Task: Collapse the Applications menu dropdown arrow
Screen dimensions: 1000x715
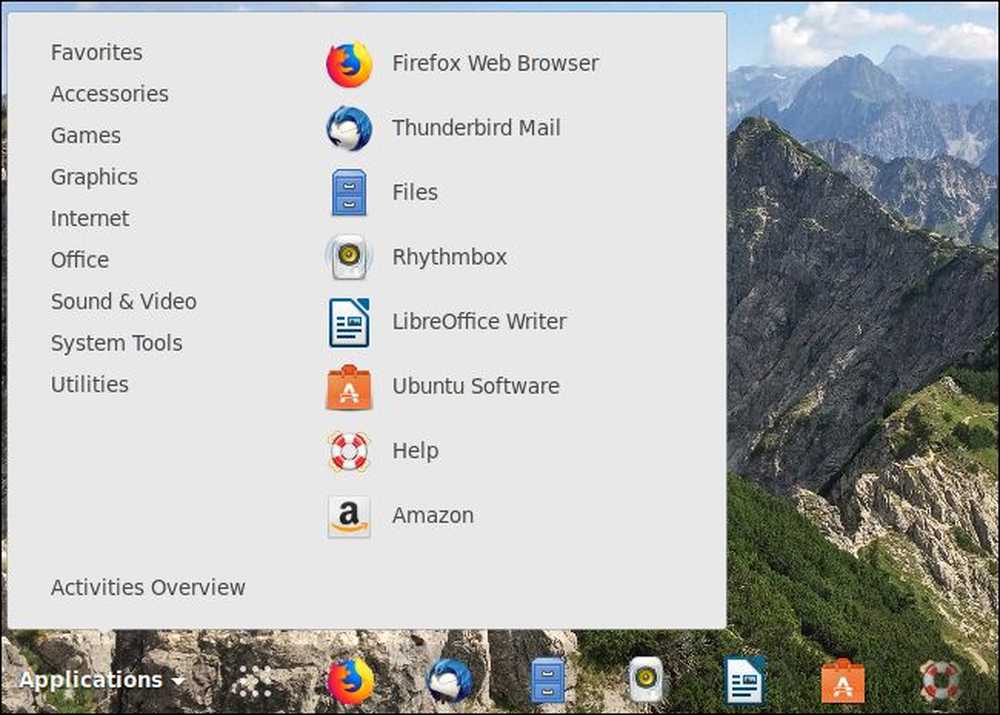Action: pos(179,682)
